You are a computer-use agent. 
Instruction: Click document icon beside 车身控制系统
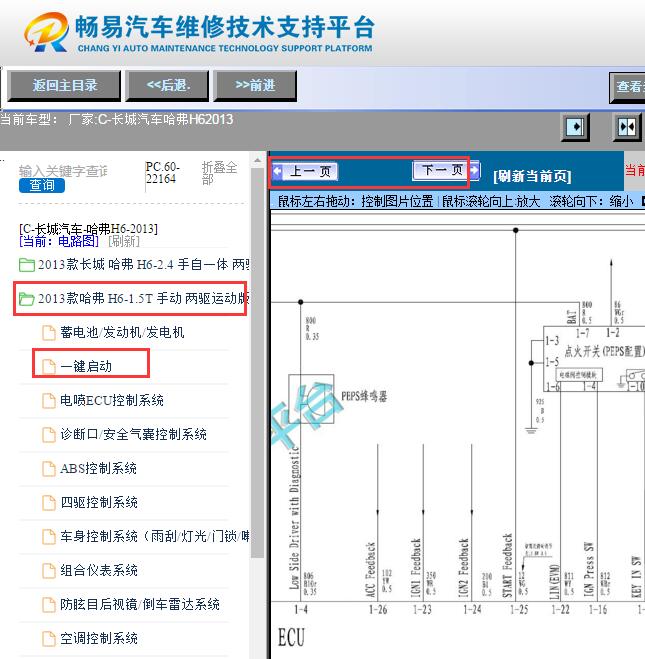(x=49, y=537)
